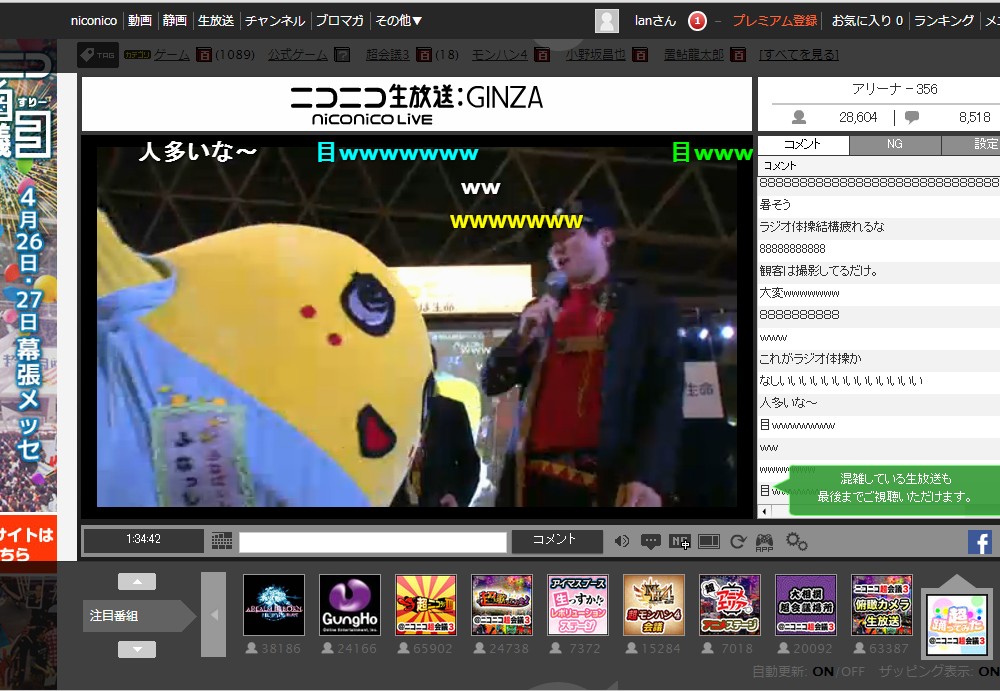
Task: Open the 公式ゲーム tag link
Action: click(298, 55)
